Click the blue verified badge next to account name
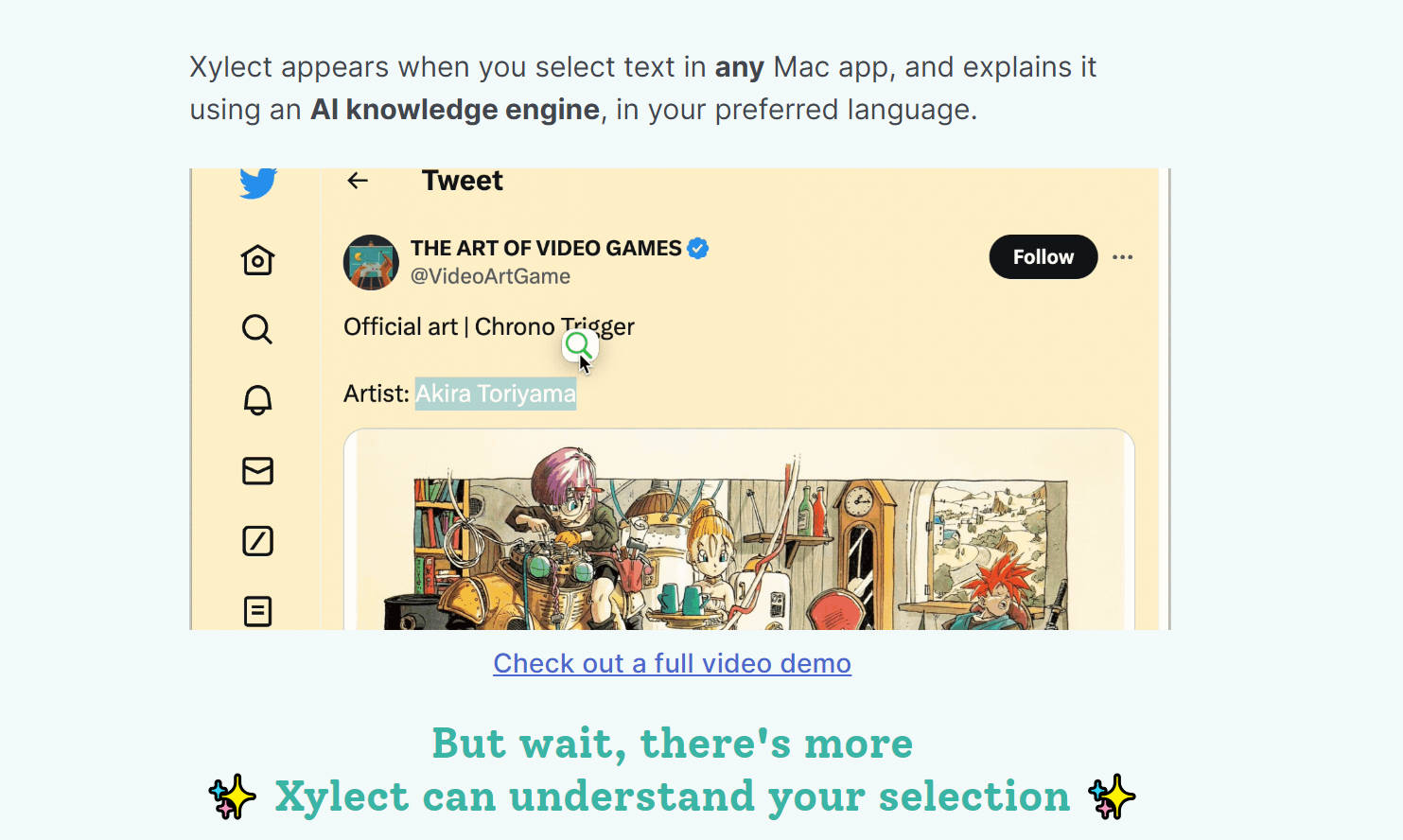The height and width of the screenshot is (840, 1403). 697,248
